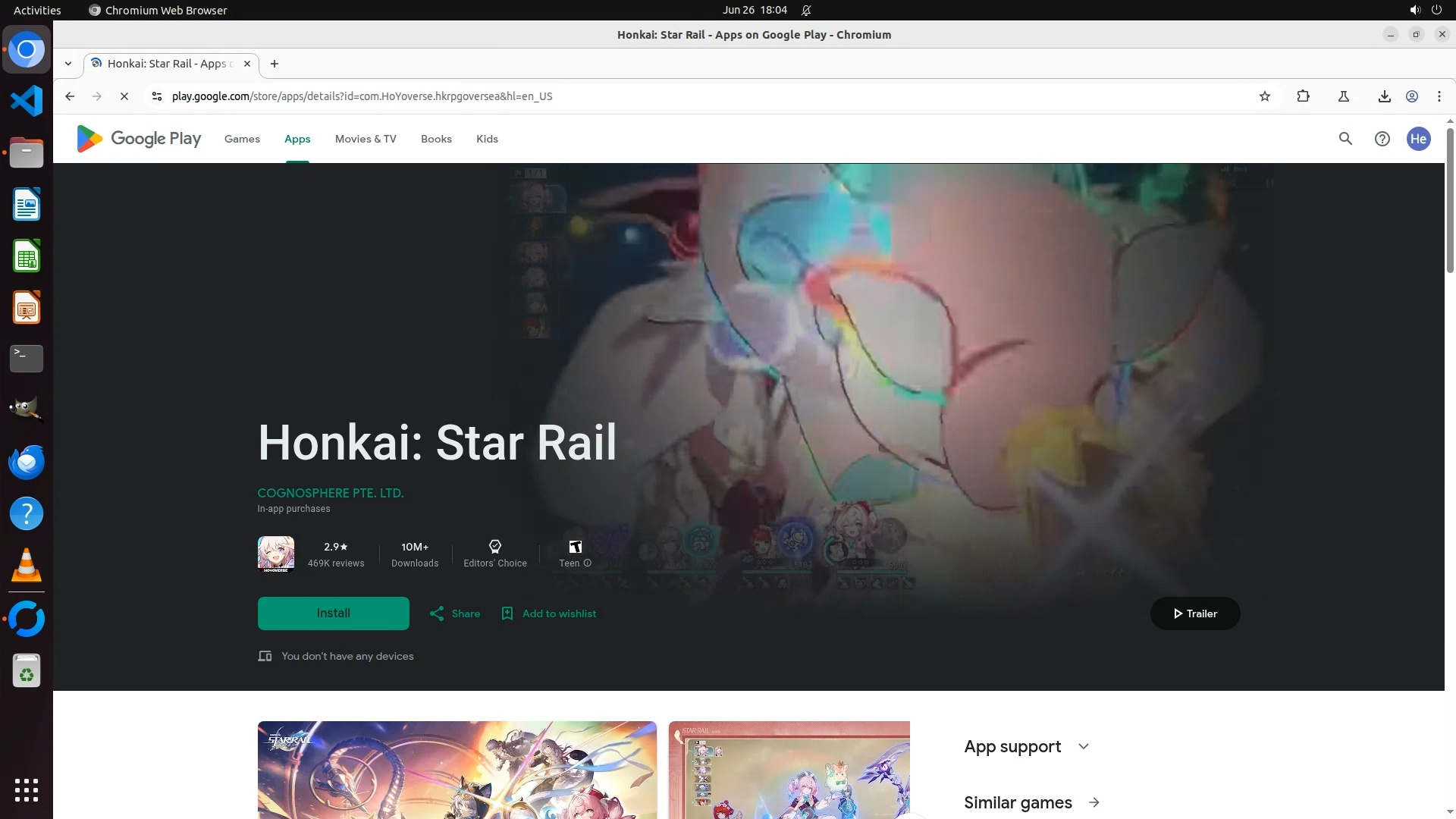Play the Trailer video
The image size is (1456, 819).
click(1194, 613)
